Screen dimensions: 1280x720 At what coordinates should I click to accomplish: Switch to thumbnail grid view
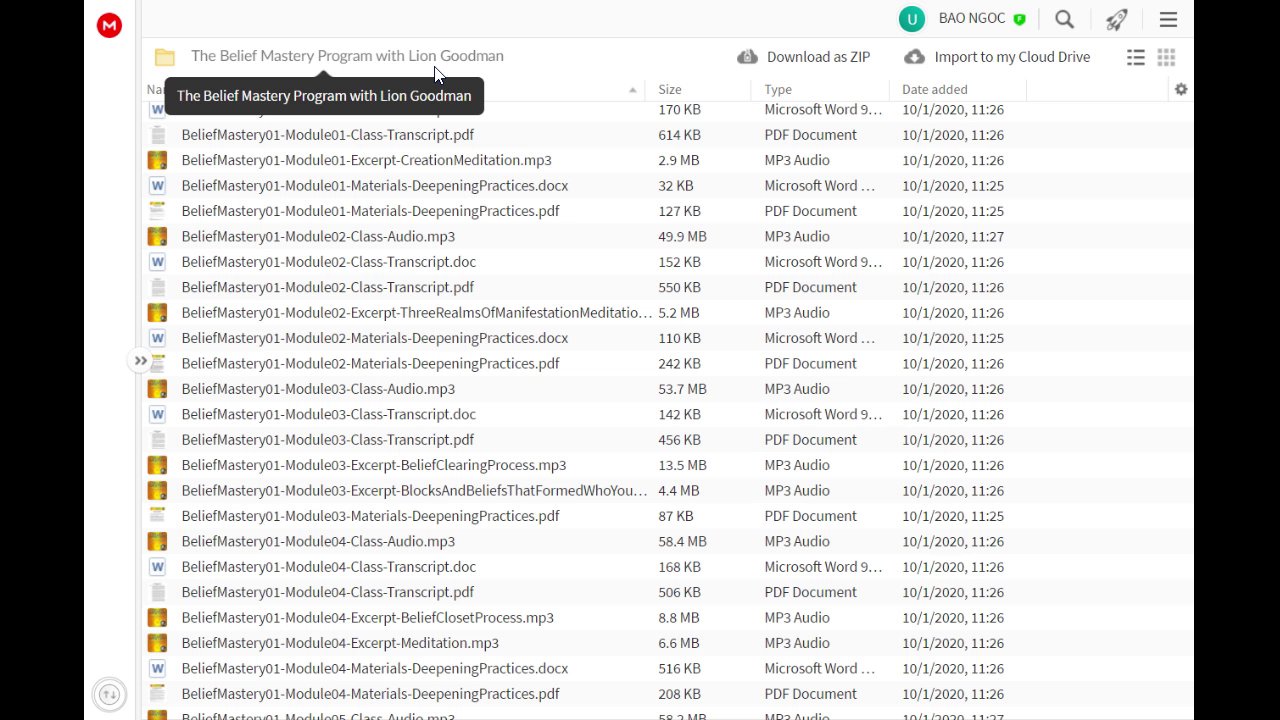click(1166, 57)
